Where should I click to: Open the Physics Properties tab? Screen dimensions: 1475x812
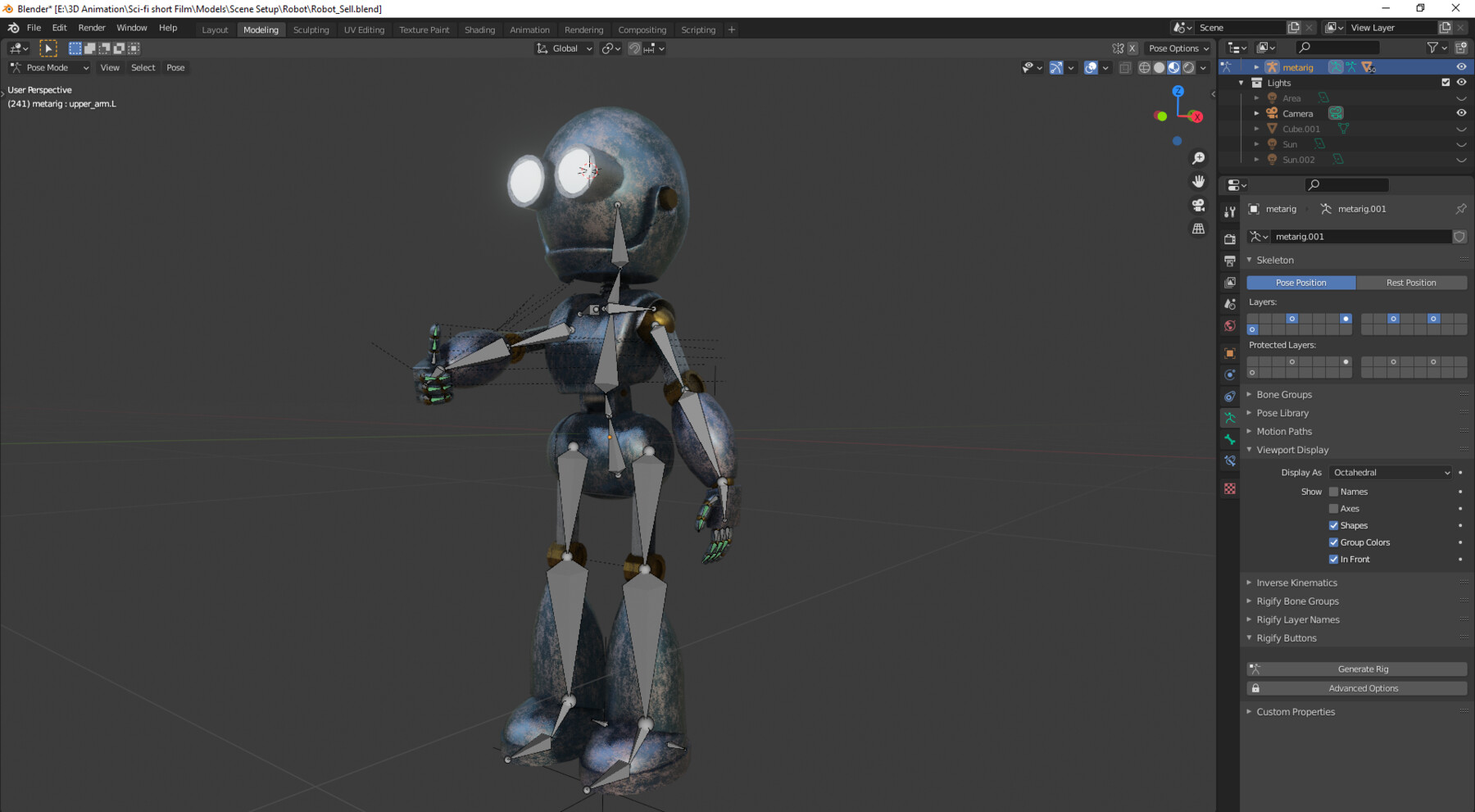(1230, 374)
